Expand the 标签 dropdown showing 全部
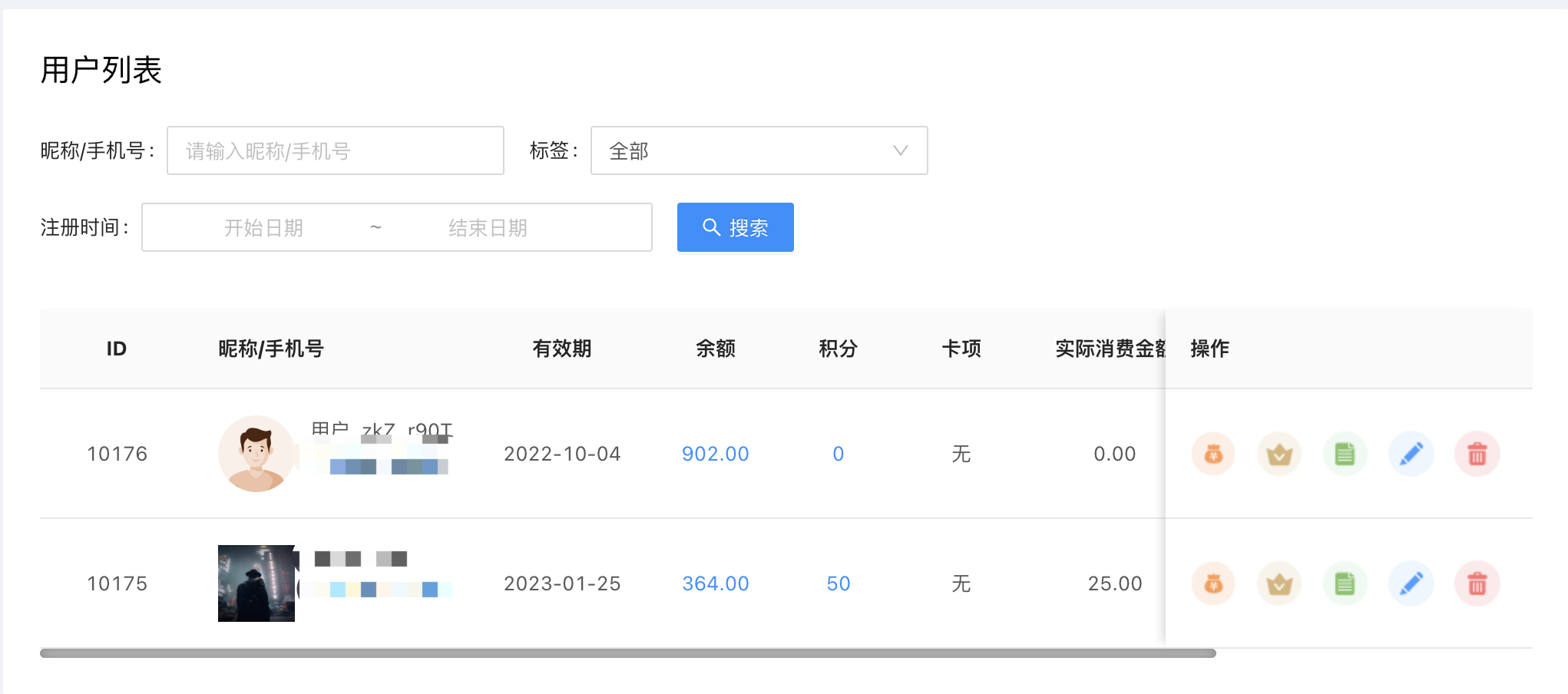 tap(759, 150)
